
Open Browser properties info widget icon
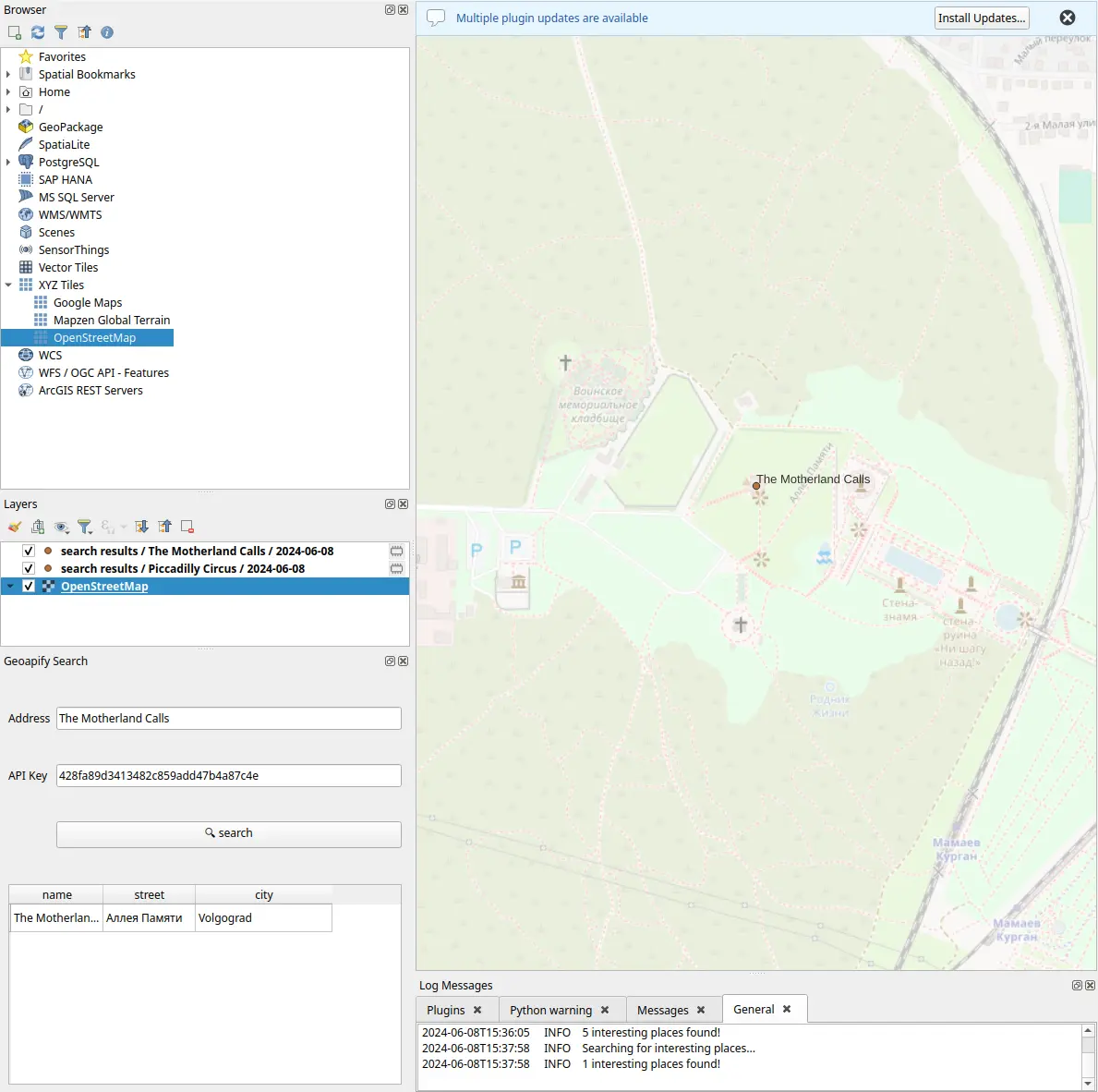tap(107, 32)
